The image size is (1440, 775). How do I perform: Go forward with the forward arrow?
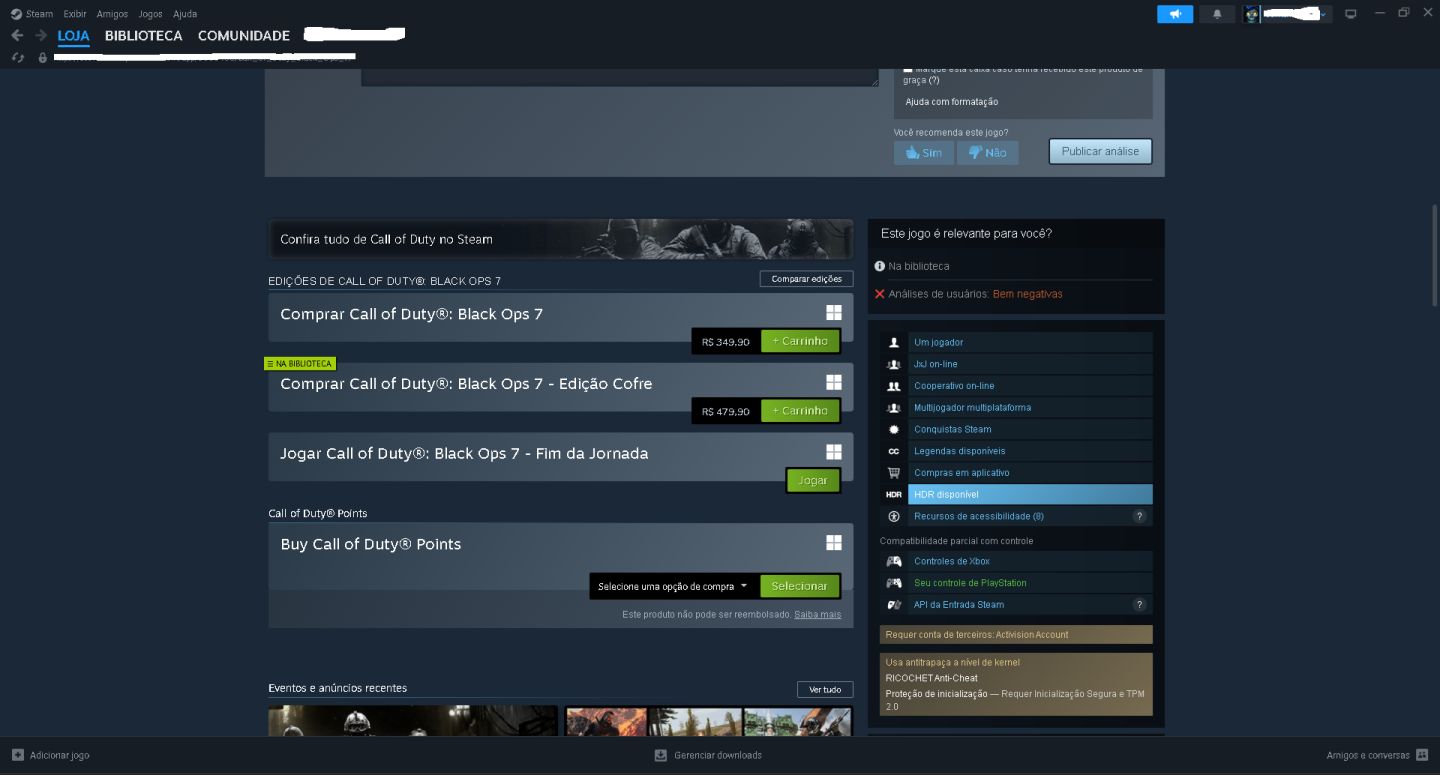pyautogui.click(x=41, y=35)
